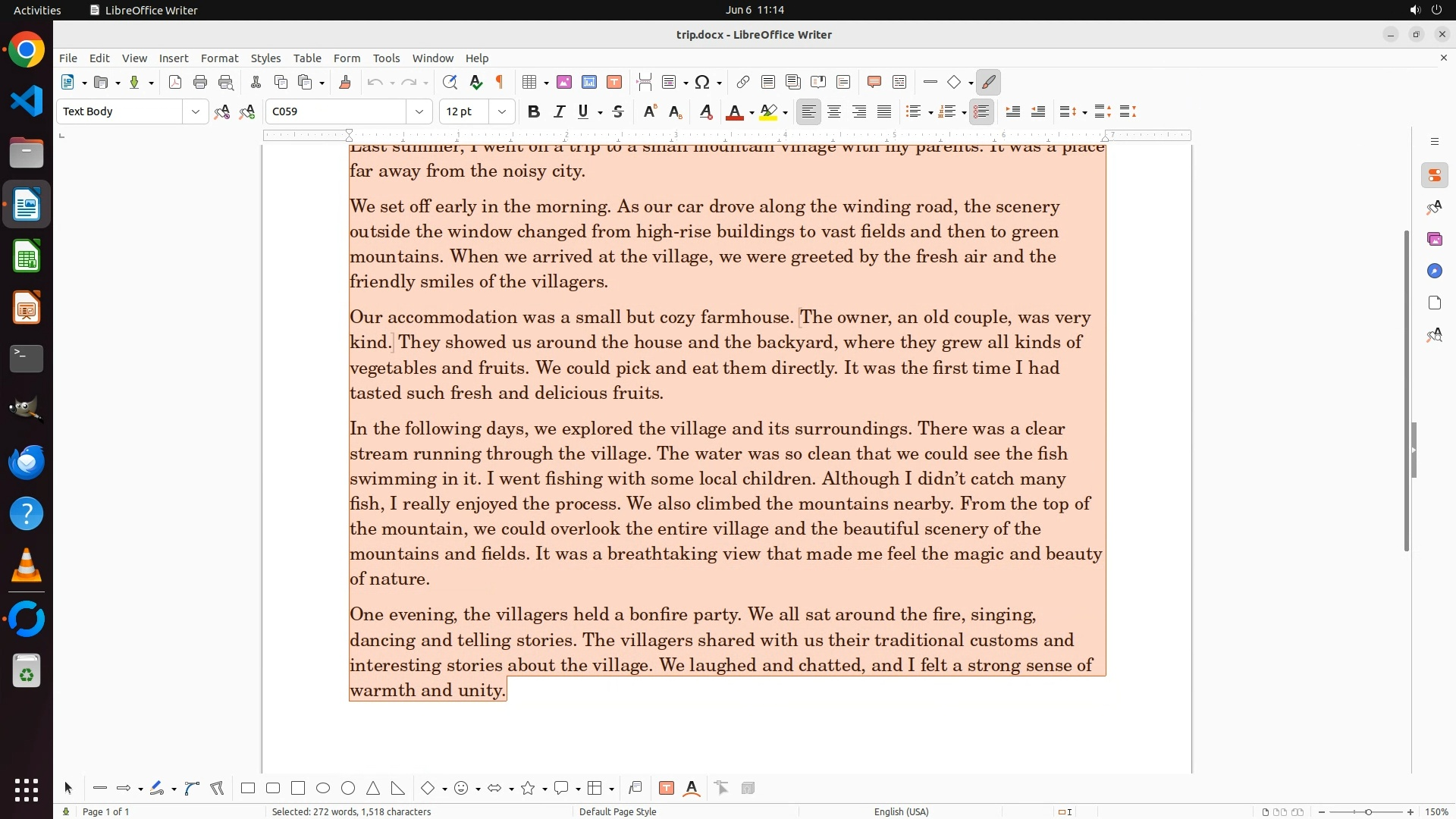Select the Ellipse shape tool

(x=323, y=789)
